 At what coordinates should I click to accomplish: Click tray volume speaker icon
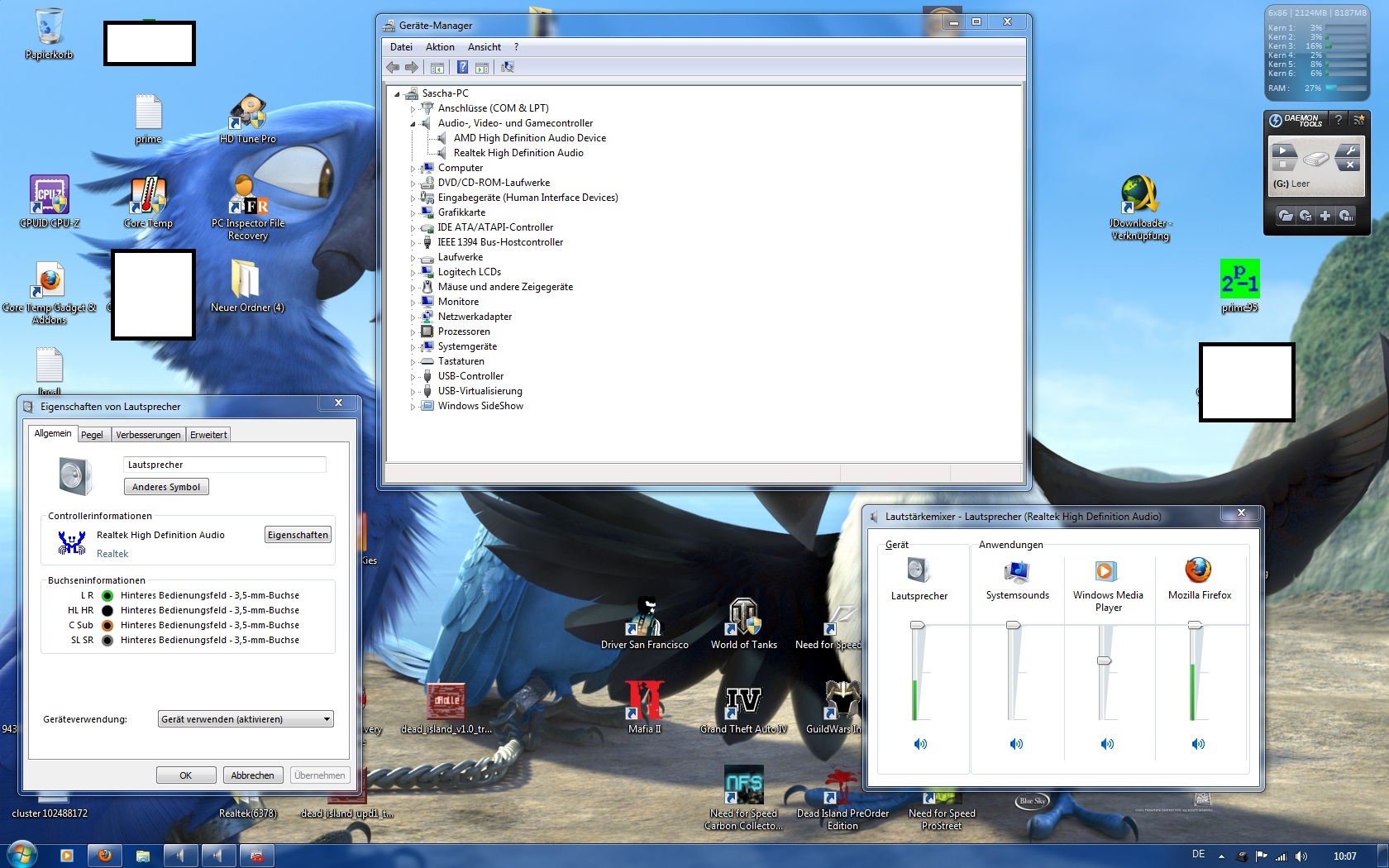(1301, 856)
